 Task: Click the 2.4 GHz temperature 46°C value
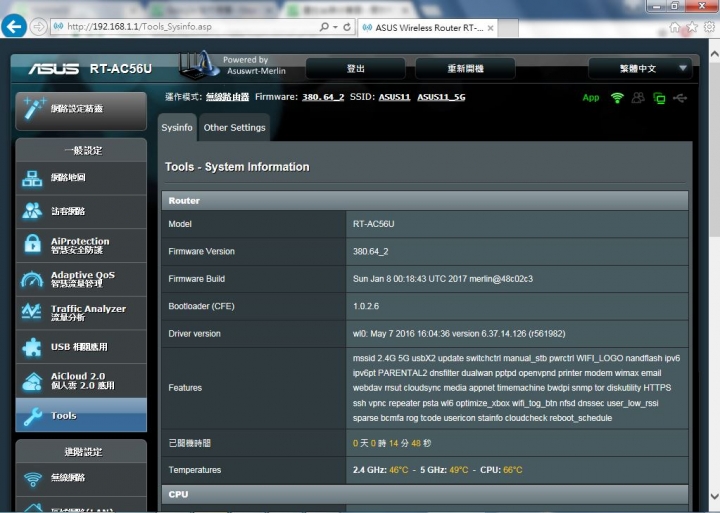pos(399,470)
